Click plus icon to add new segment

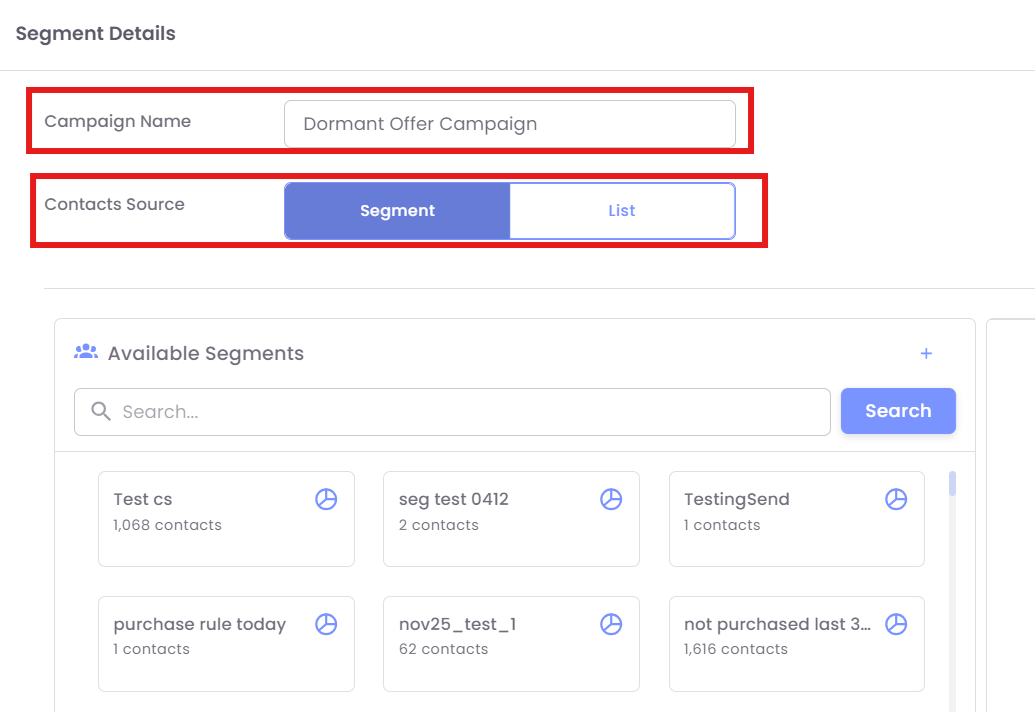(926, 353)
